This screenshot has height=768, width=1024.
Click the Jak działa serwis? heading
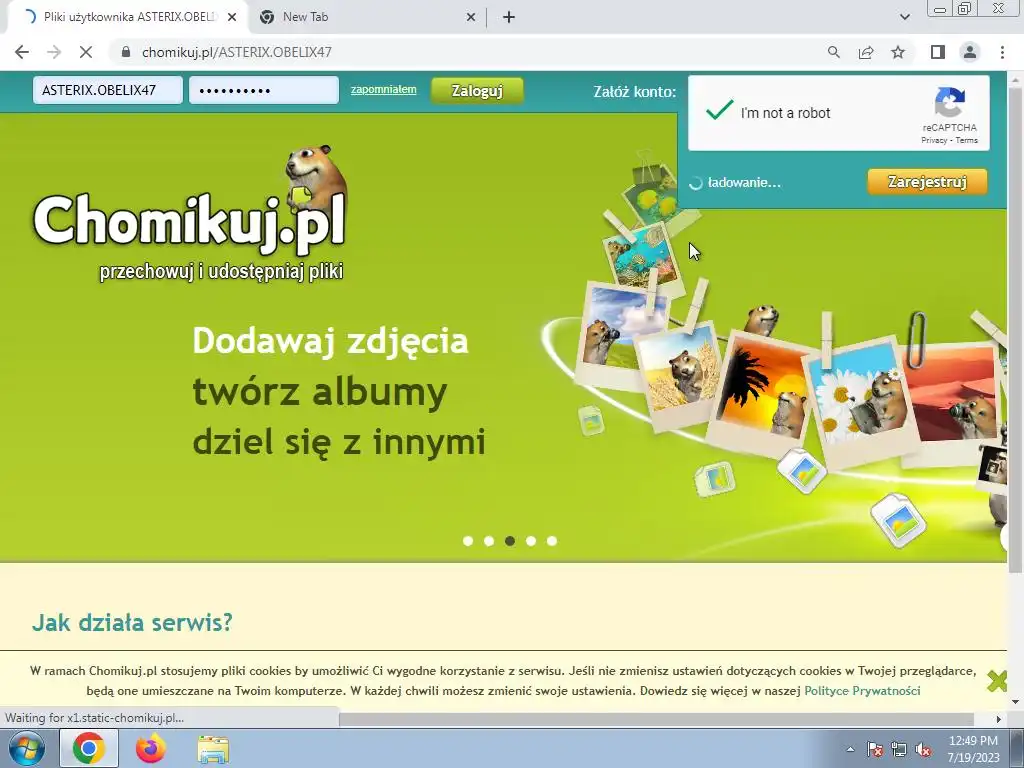pyautogui.click(x=132, y=622)
